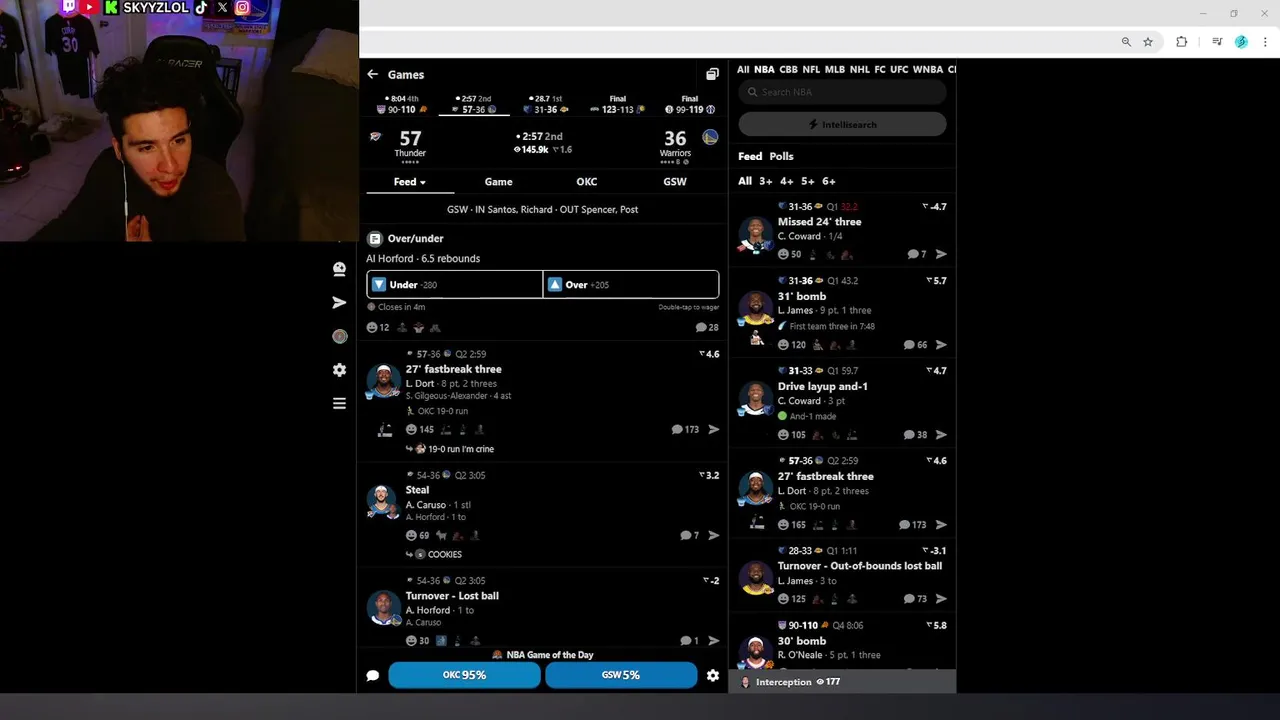Filter feed to 4+ rated plays
Image resolution: width=1280 pixels, height=720 pixels.
coord(787,181)
